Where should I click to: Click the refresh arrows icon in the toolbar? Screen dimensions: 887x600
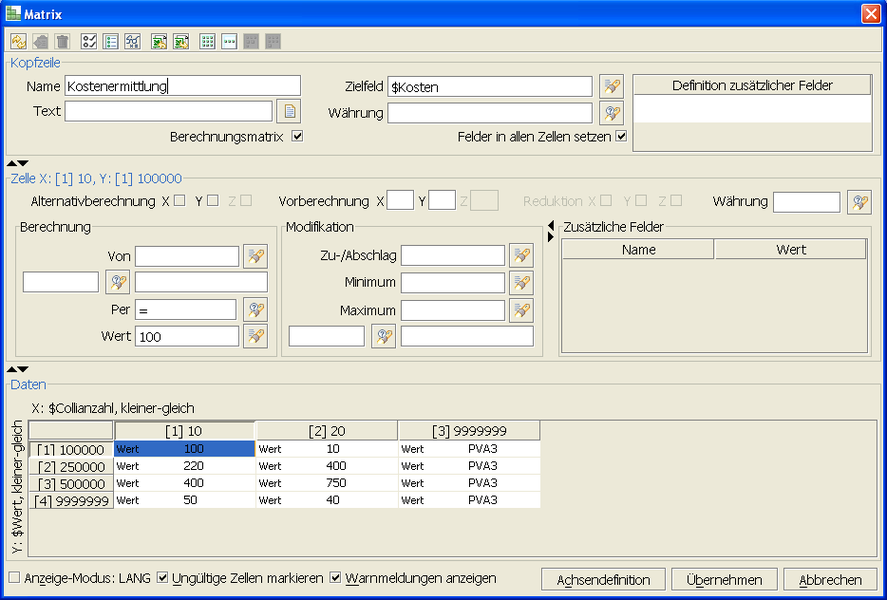pyautogui.click(x=18, y=41)
